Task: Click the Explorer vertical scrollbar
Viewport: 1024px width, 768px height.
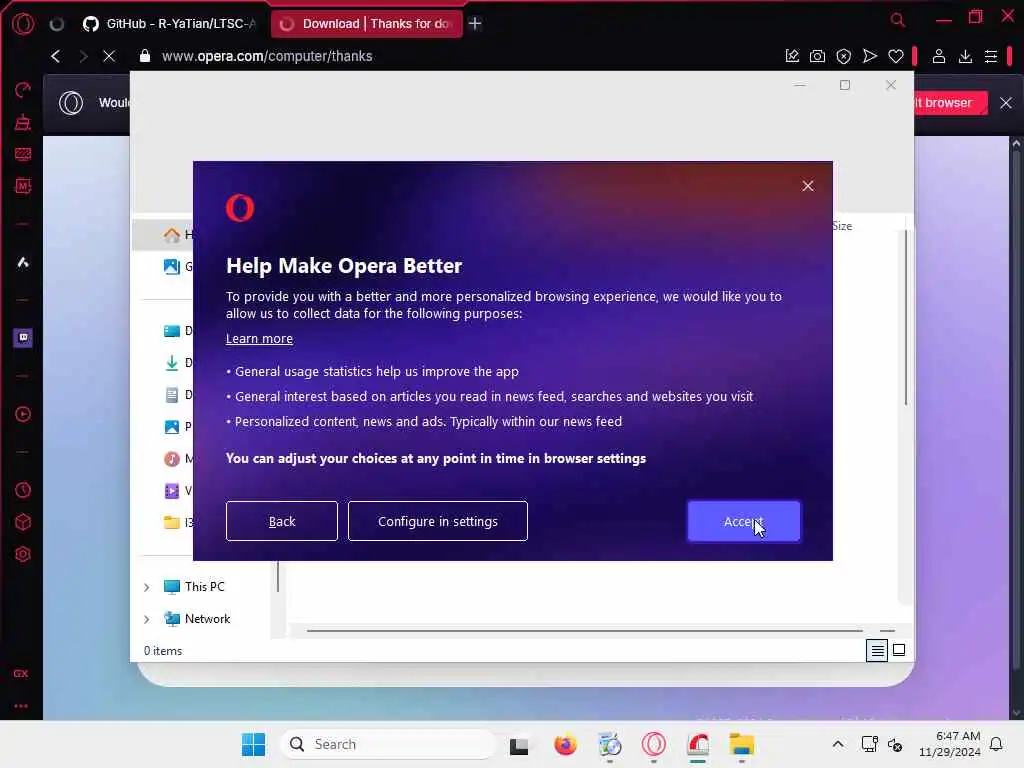Action: [x=906, y=318]
